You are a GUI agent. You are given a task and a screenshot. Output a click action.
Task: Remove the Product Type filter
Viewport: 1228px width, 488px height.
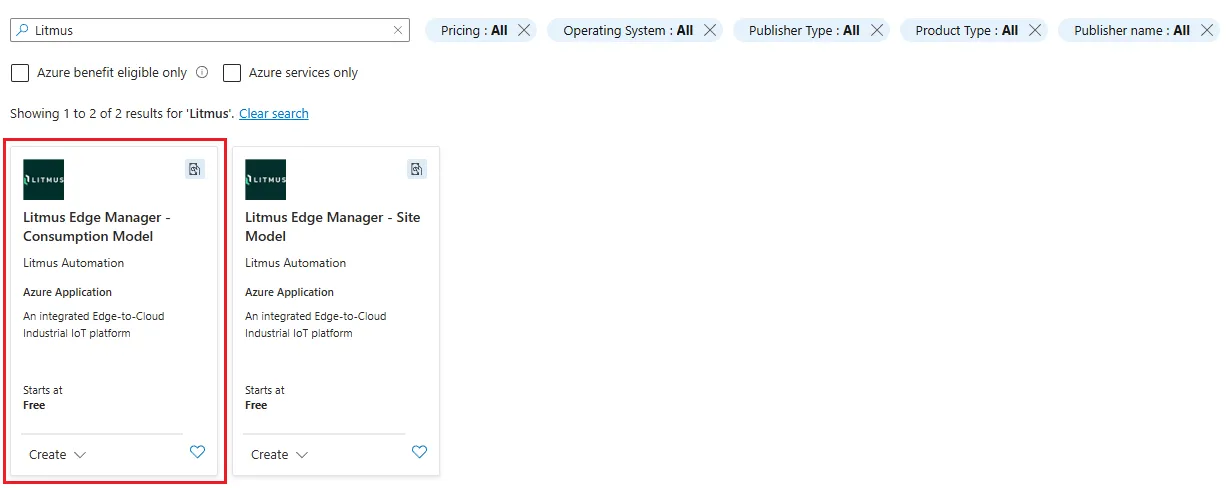(x=1035, y=30)
